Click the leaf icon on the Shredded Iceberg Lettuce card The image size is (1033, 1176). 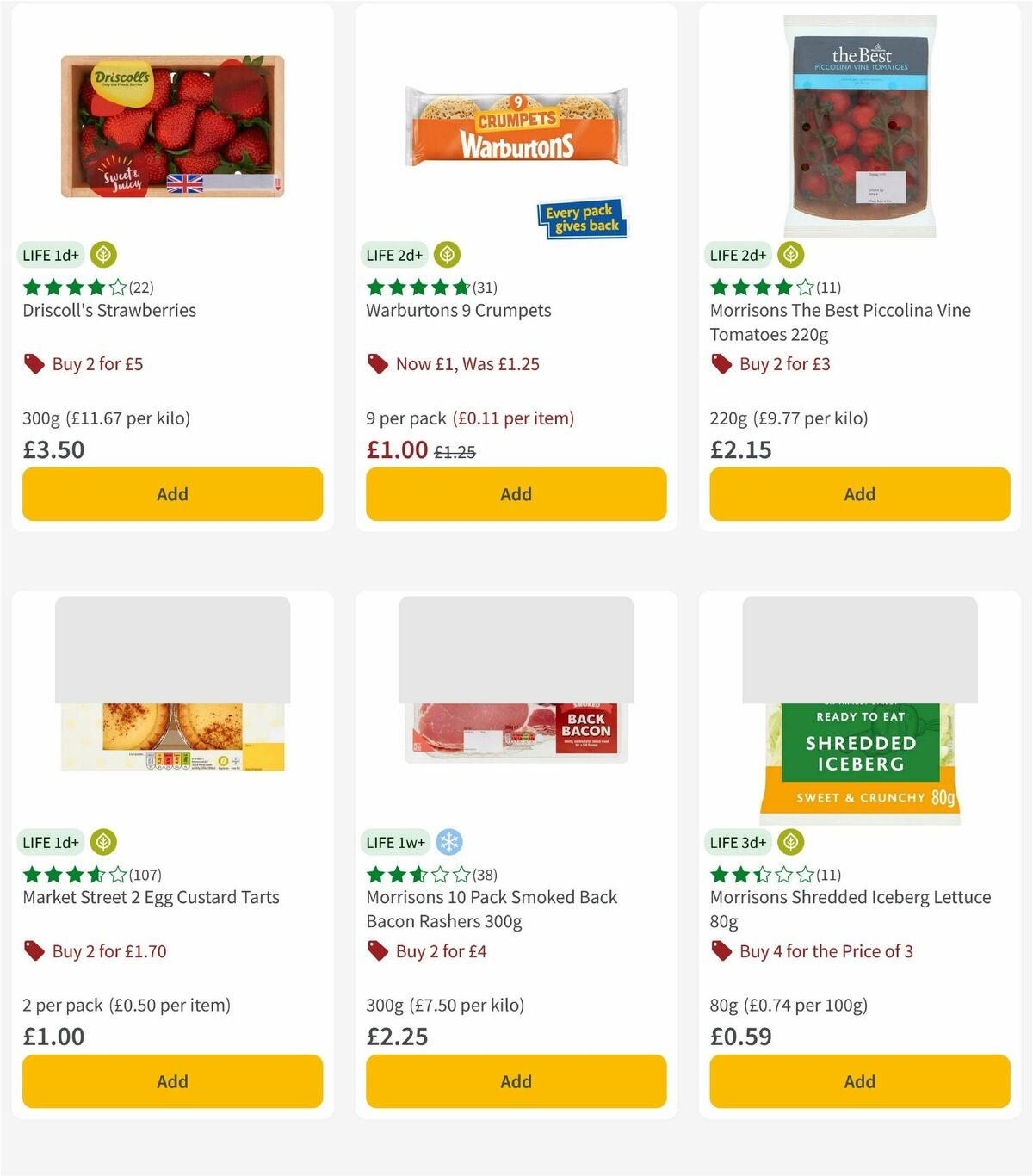790,842
